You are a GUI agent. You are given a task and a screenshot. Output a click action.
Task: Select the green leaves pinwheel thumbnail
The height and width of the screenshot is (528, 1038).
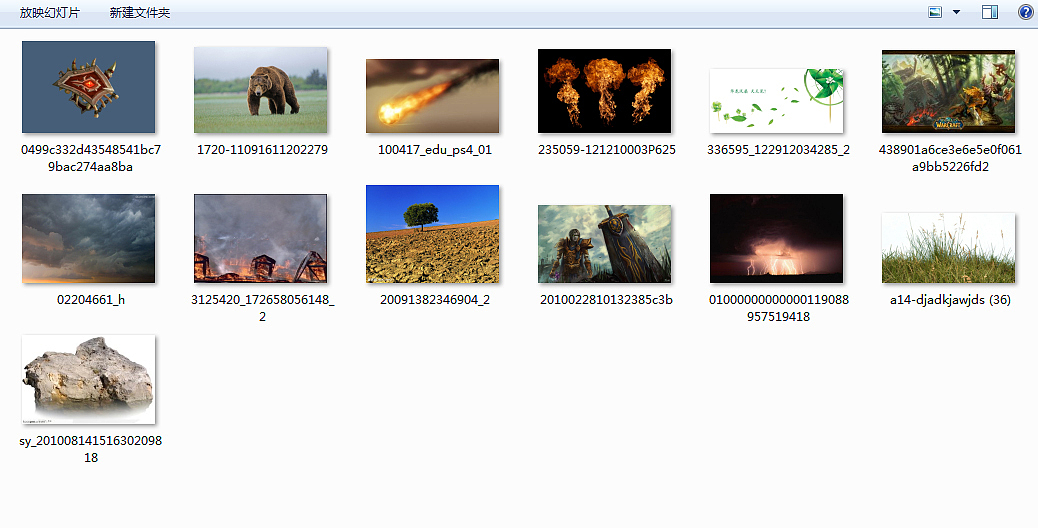[x=777, y=101]
